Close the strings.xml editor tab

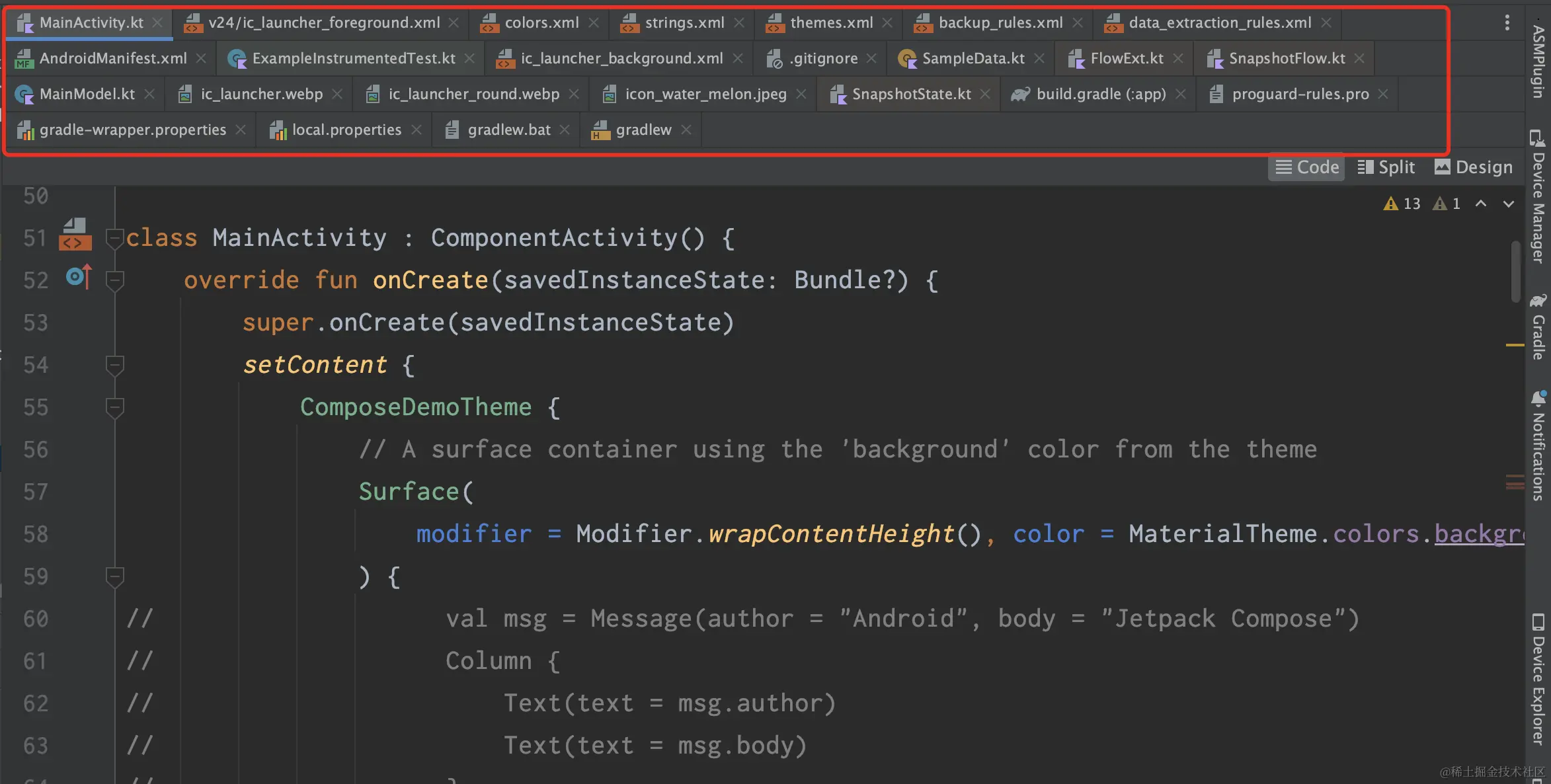[739, 22]
